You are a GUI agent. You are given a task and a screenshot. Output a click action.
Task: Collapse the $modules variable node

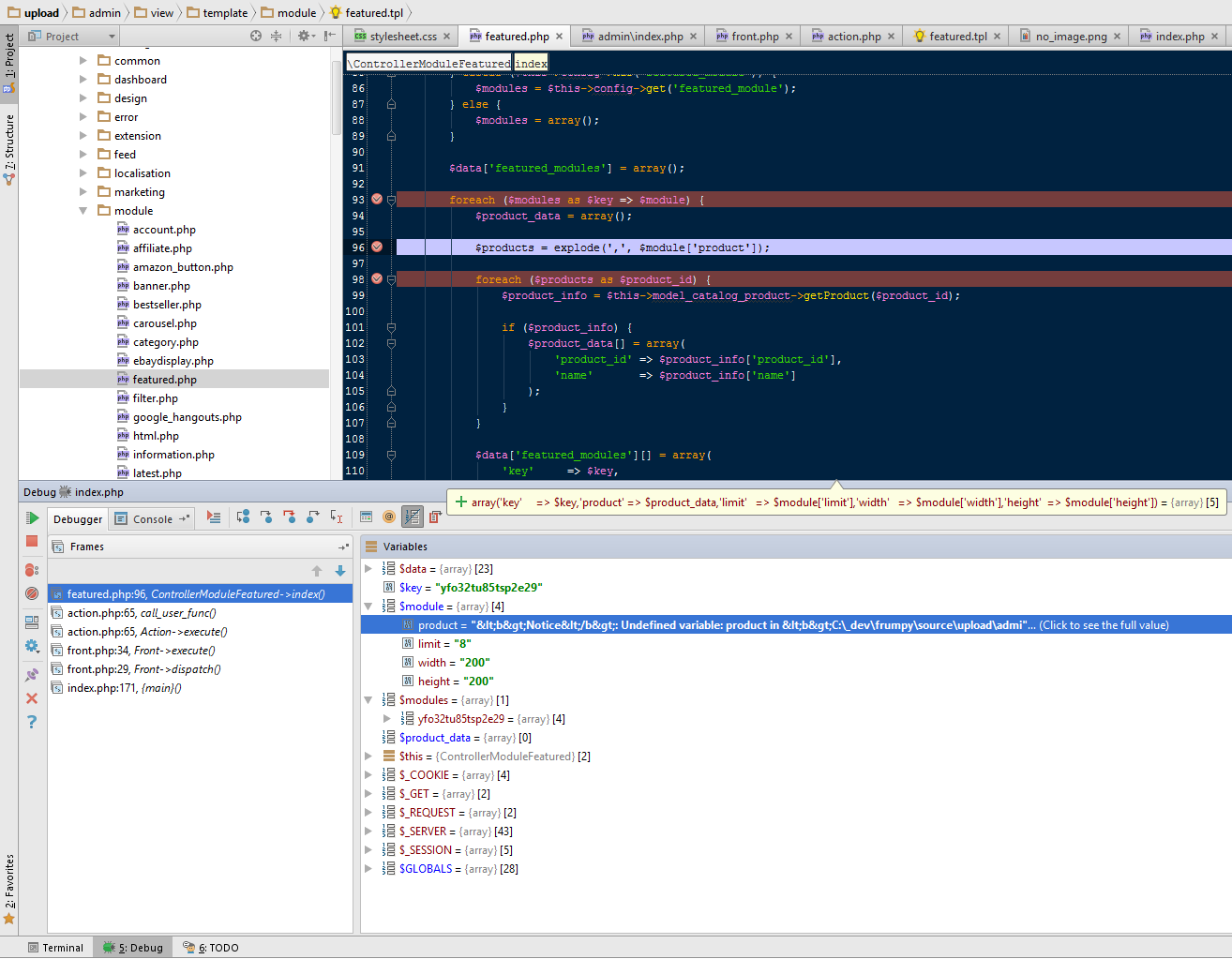(368, 700)
